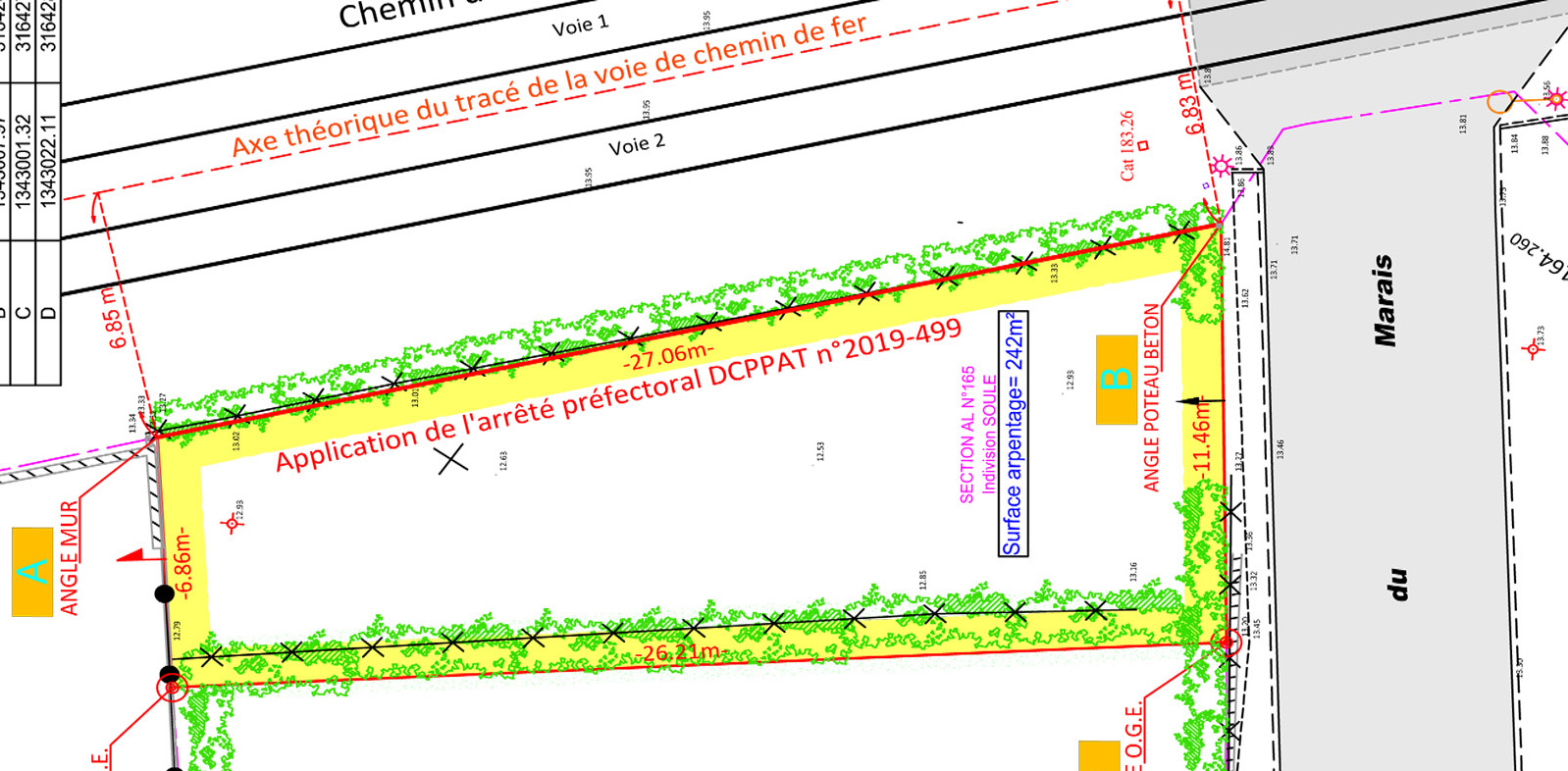Screen dimensions: 1568x771
Task: Click the red crosshair point near elevation 12.93
Action: (232, 524)
